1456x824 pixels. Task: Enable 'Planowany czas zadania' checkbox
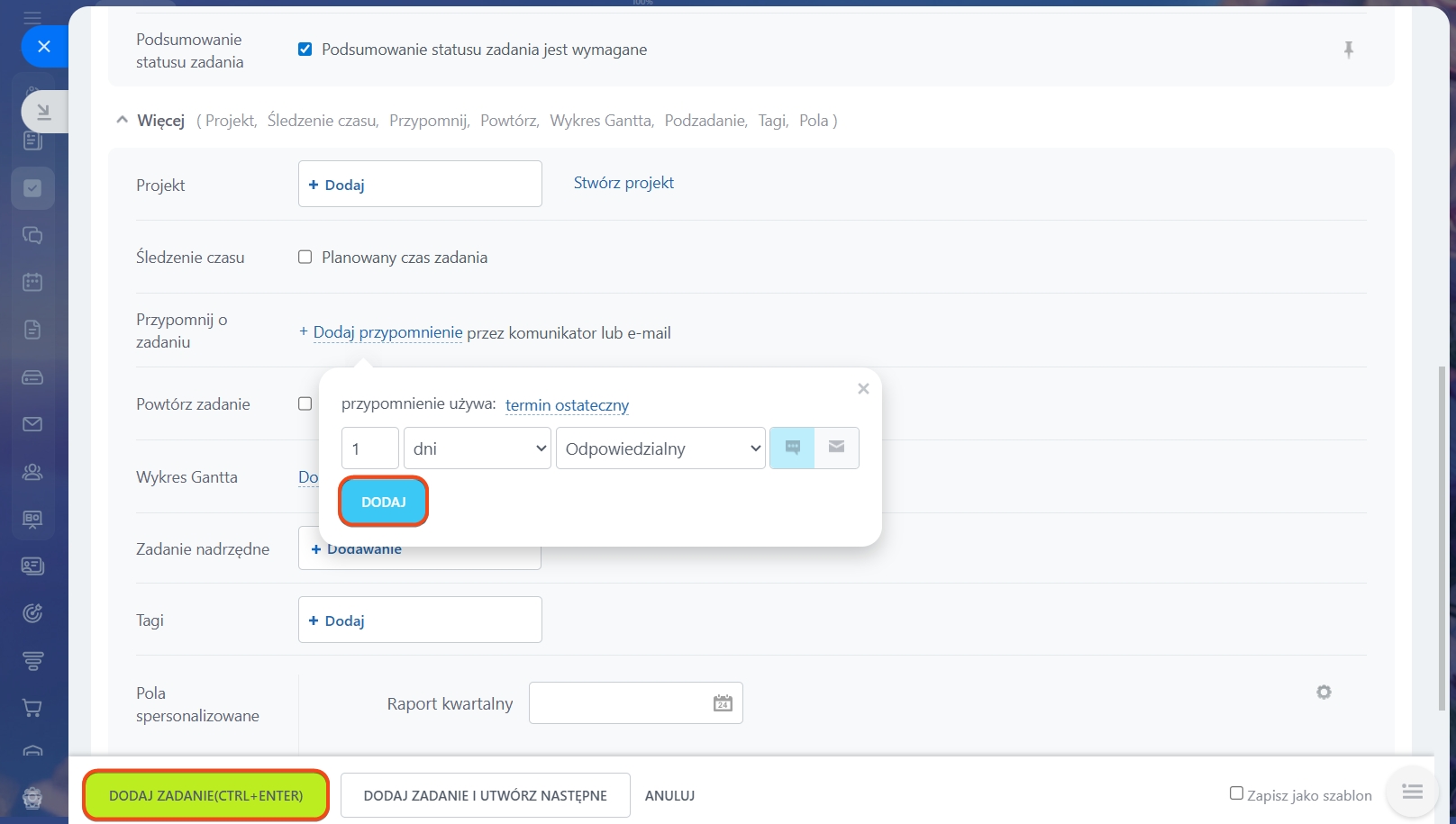coord(305,258)
